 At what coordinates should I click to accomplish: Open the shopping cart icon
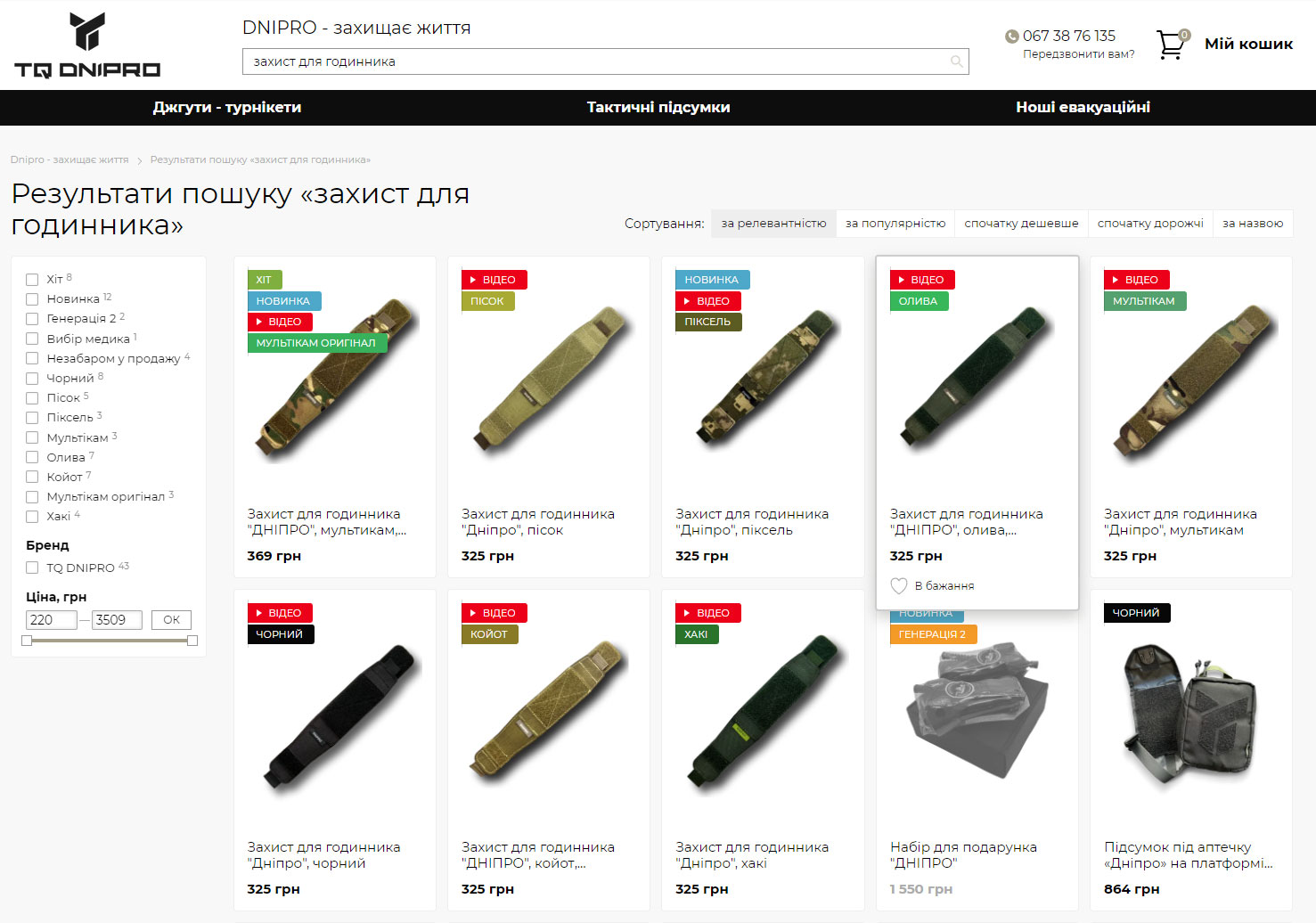[1171, 45]
